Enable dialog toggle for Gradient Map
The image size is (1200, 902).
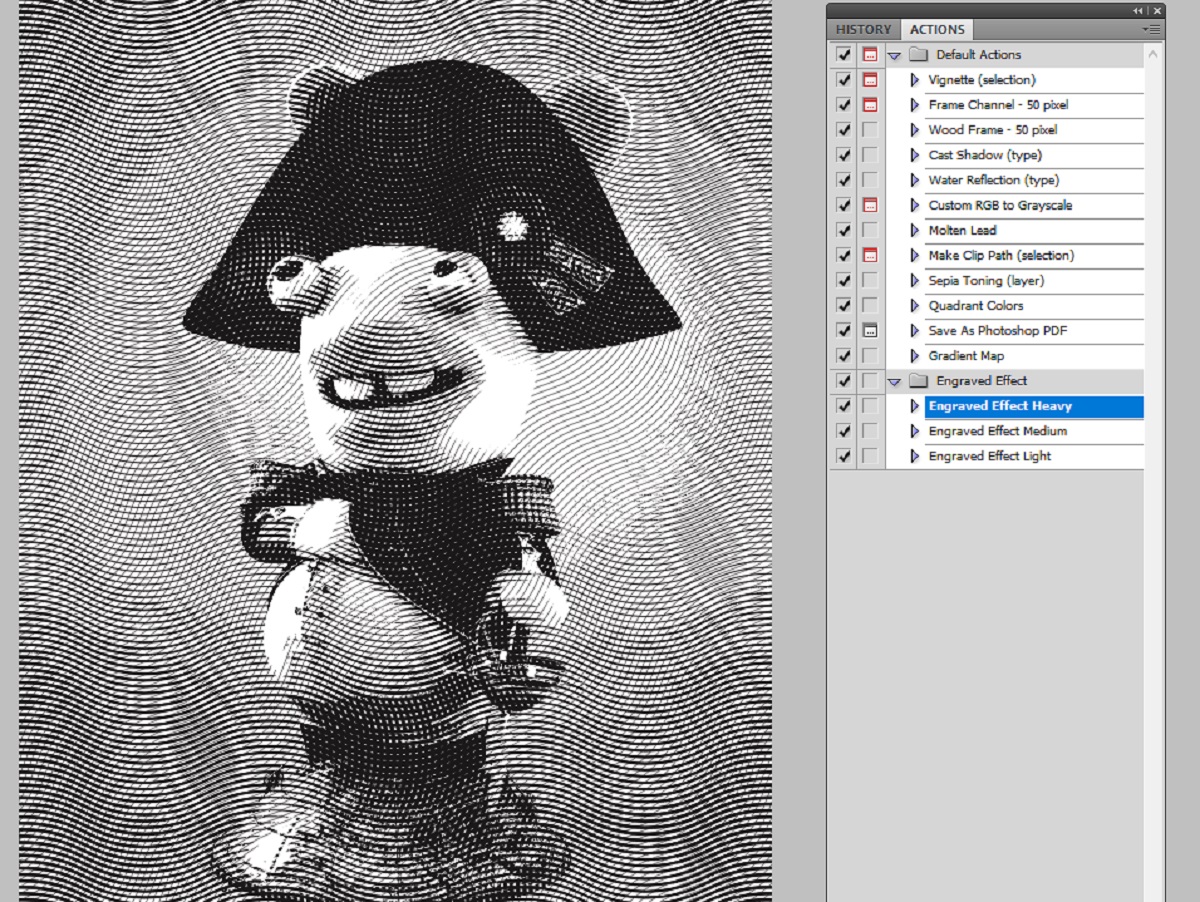[x=870, y=355]
